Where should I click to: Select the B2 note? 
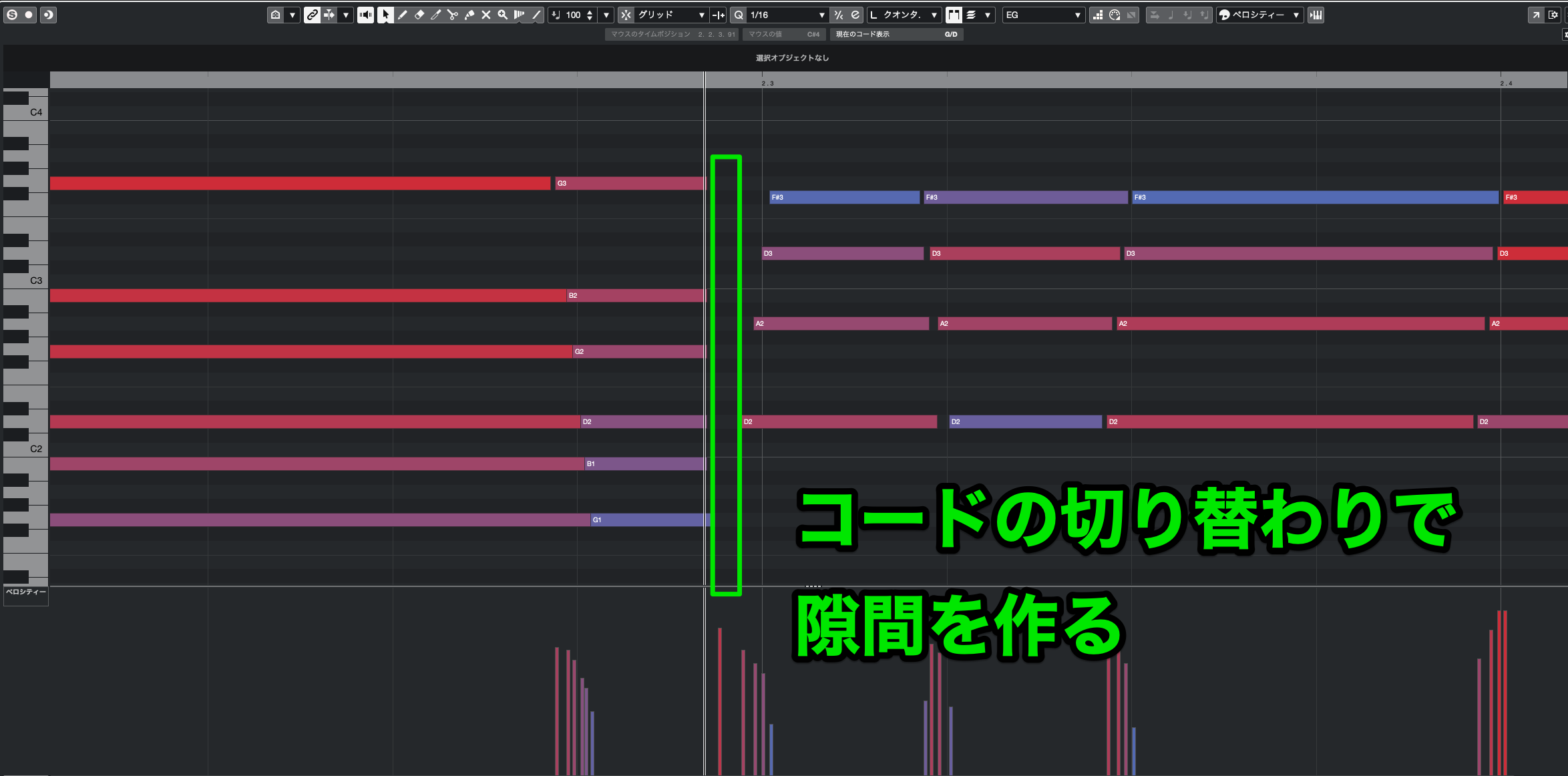(636, 295)
